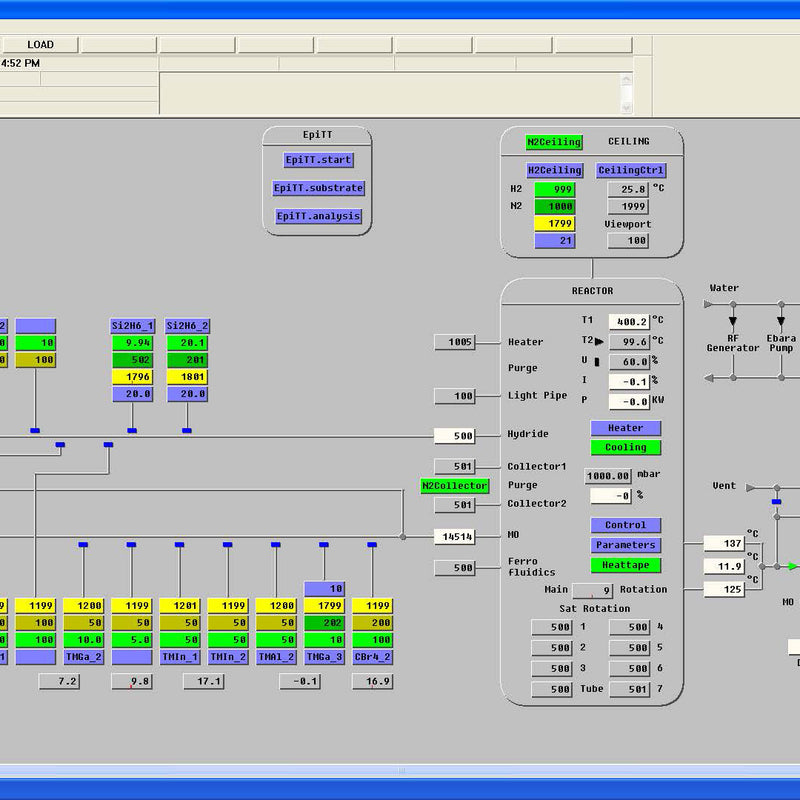Click the down arrow of the message box scrollbar
Image resolution: width=800 pixels, height=800 pixels.
[626, 108]
